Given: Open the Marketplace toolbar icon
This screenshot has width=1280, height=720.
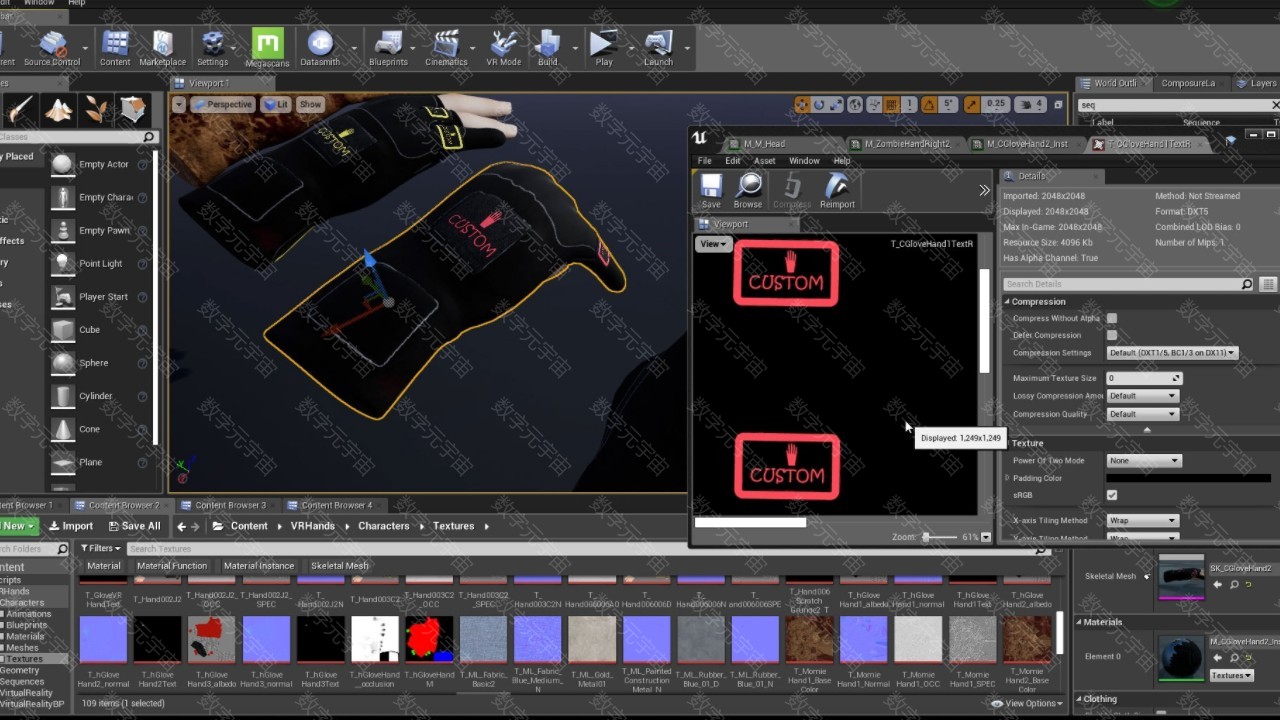Looking at the screenshot, I should [x=162, y=47].
